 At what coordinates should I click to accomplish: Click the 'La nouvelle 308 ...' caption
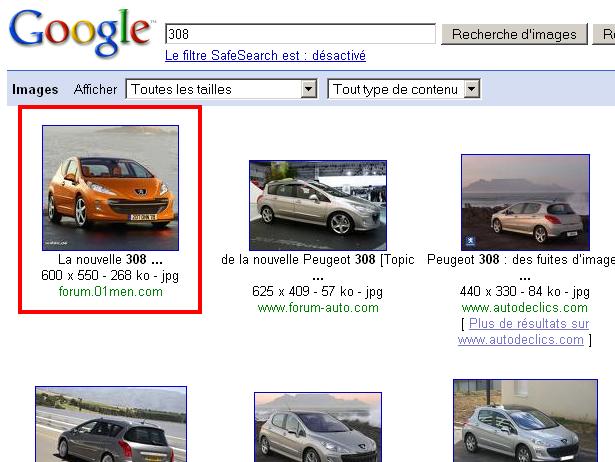pyautogui.click(x=110, y=259)
